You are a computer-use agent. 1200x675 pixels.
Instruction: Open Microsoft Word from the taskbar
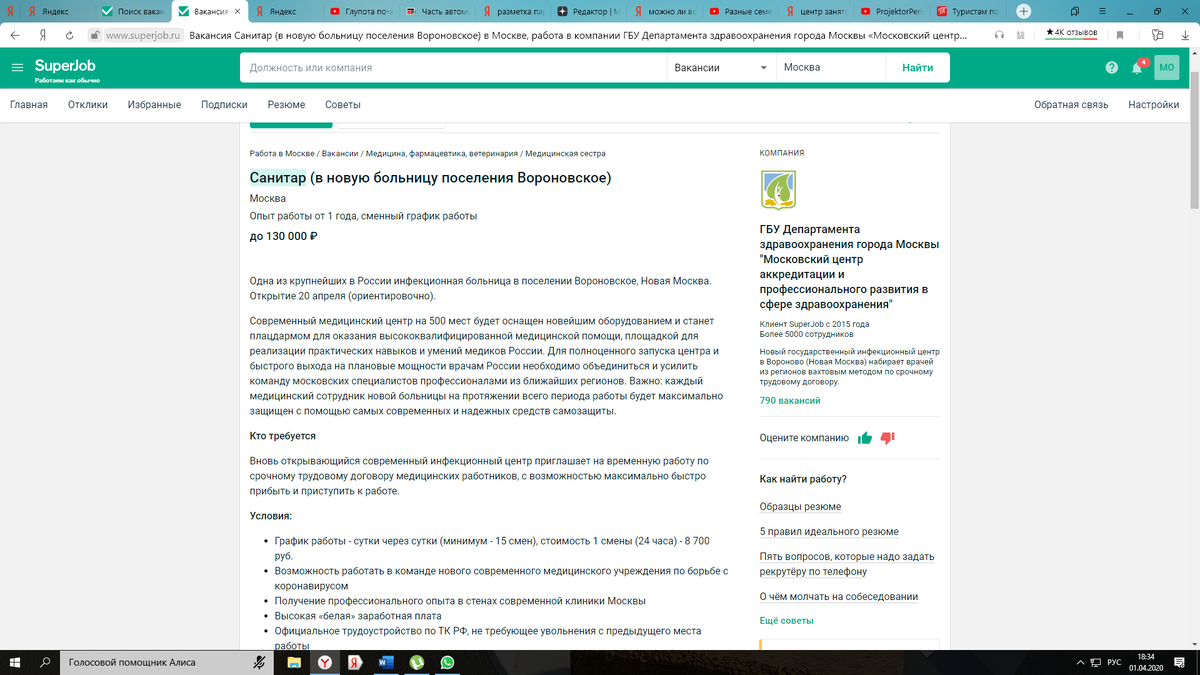[387, 662]
